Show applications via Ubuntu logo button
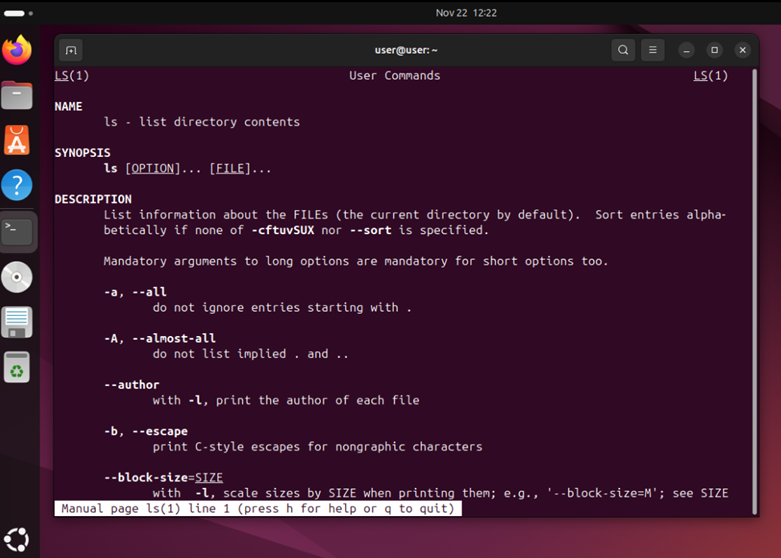Image resolution: width=781 pixels, height=558 pixels. pos(17,537)
